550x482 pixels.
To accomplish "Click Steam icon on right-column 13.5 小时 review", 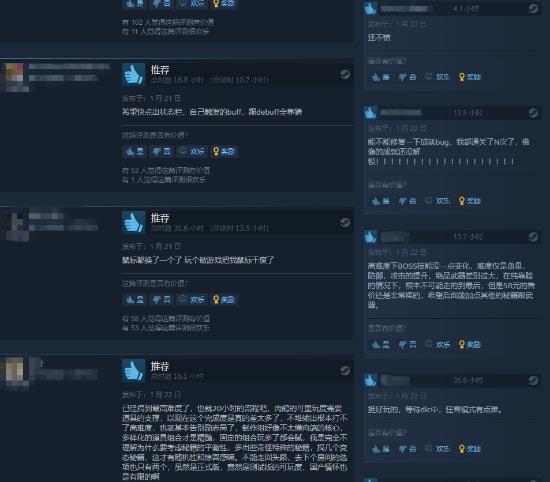I will tap(533, 113).
